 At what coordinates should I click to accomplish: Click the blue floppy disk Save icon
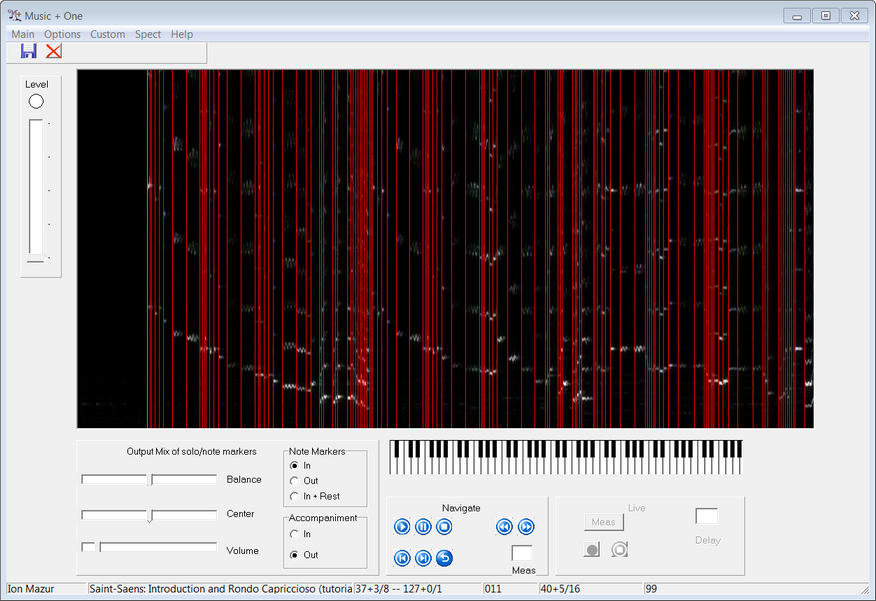[28, 52]
